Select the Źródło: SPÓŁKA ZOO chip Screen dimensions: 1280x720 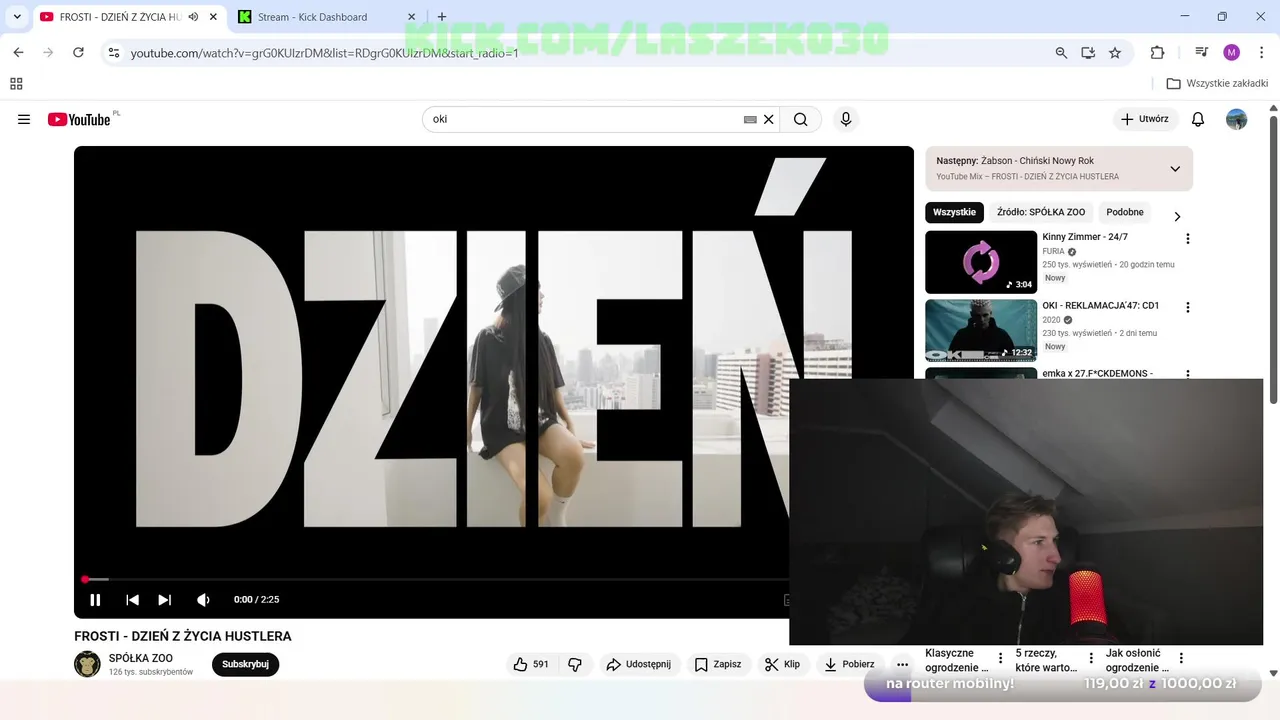pos(1041,212)
